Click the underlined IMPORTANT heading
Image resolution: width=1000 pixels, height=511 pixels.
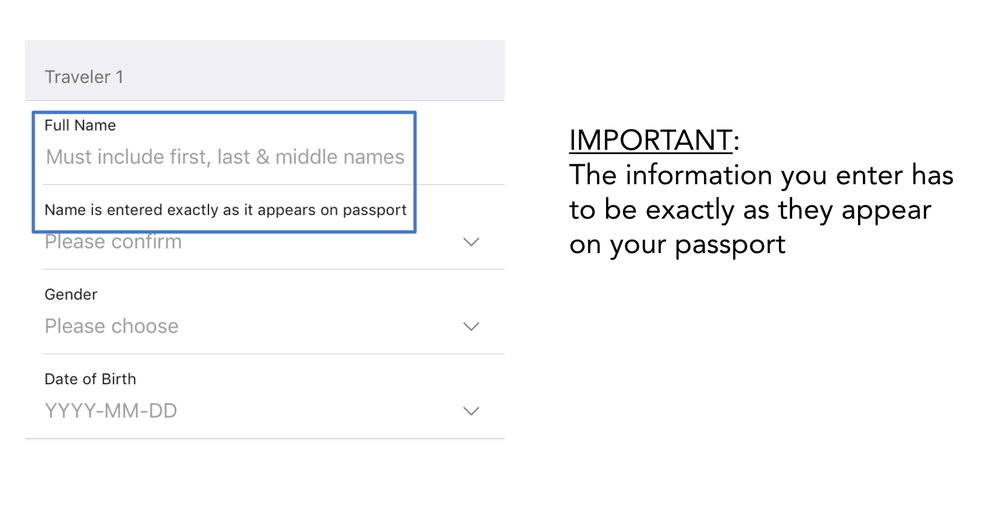point(650,141)
